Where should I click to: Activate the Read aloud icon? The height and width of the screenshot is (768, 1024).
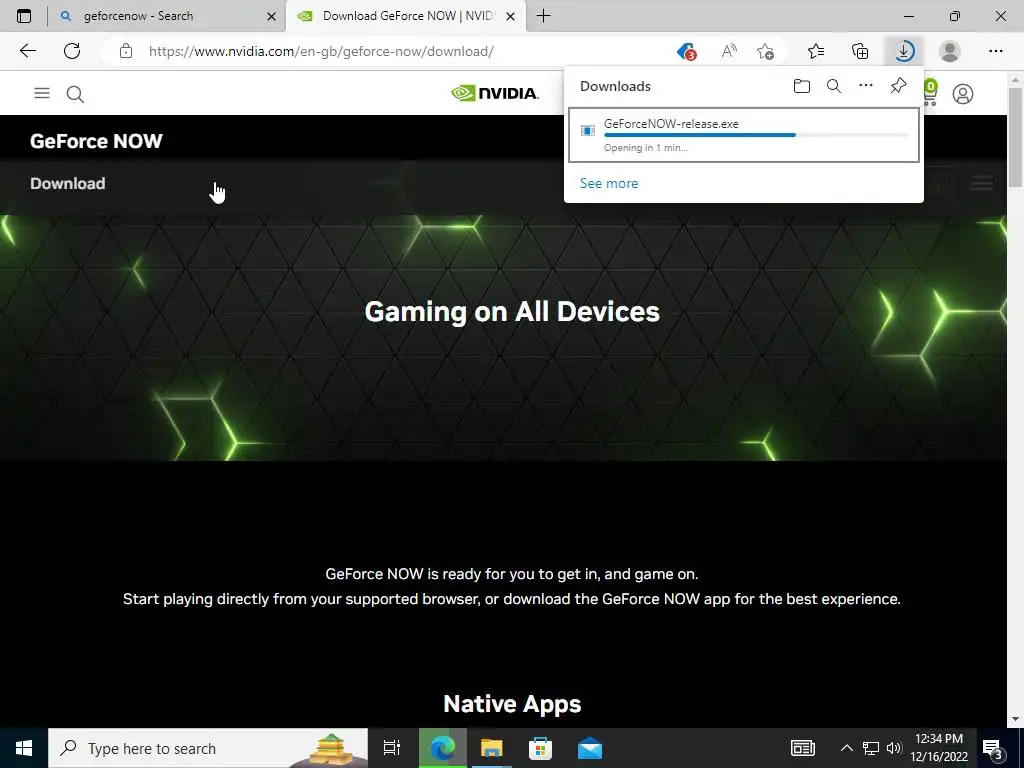729,51
